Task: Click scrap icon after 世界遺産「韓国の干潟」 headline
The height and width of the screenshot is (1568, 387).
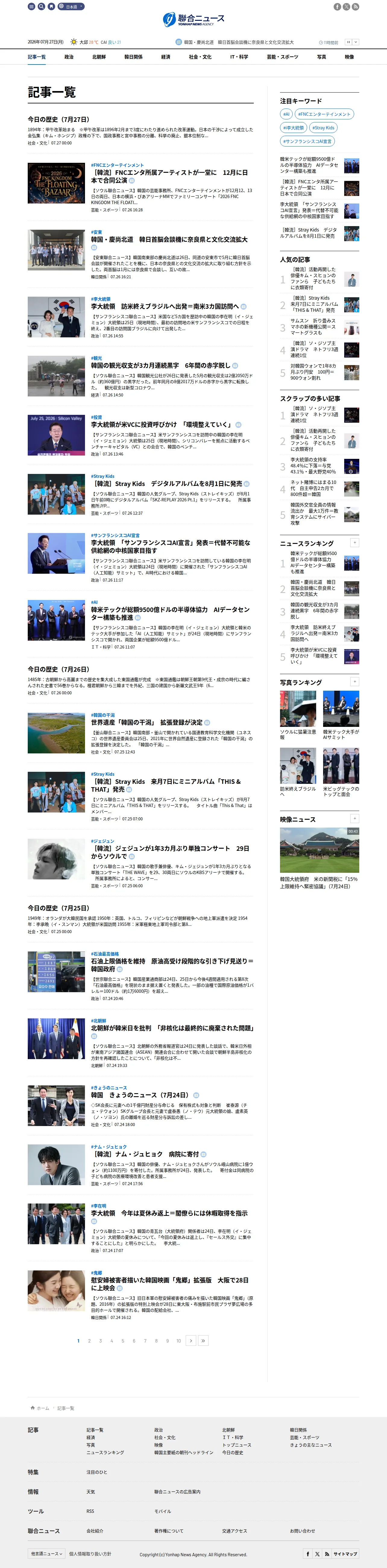Action: click(x=207, y=723)
